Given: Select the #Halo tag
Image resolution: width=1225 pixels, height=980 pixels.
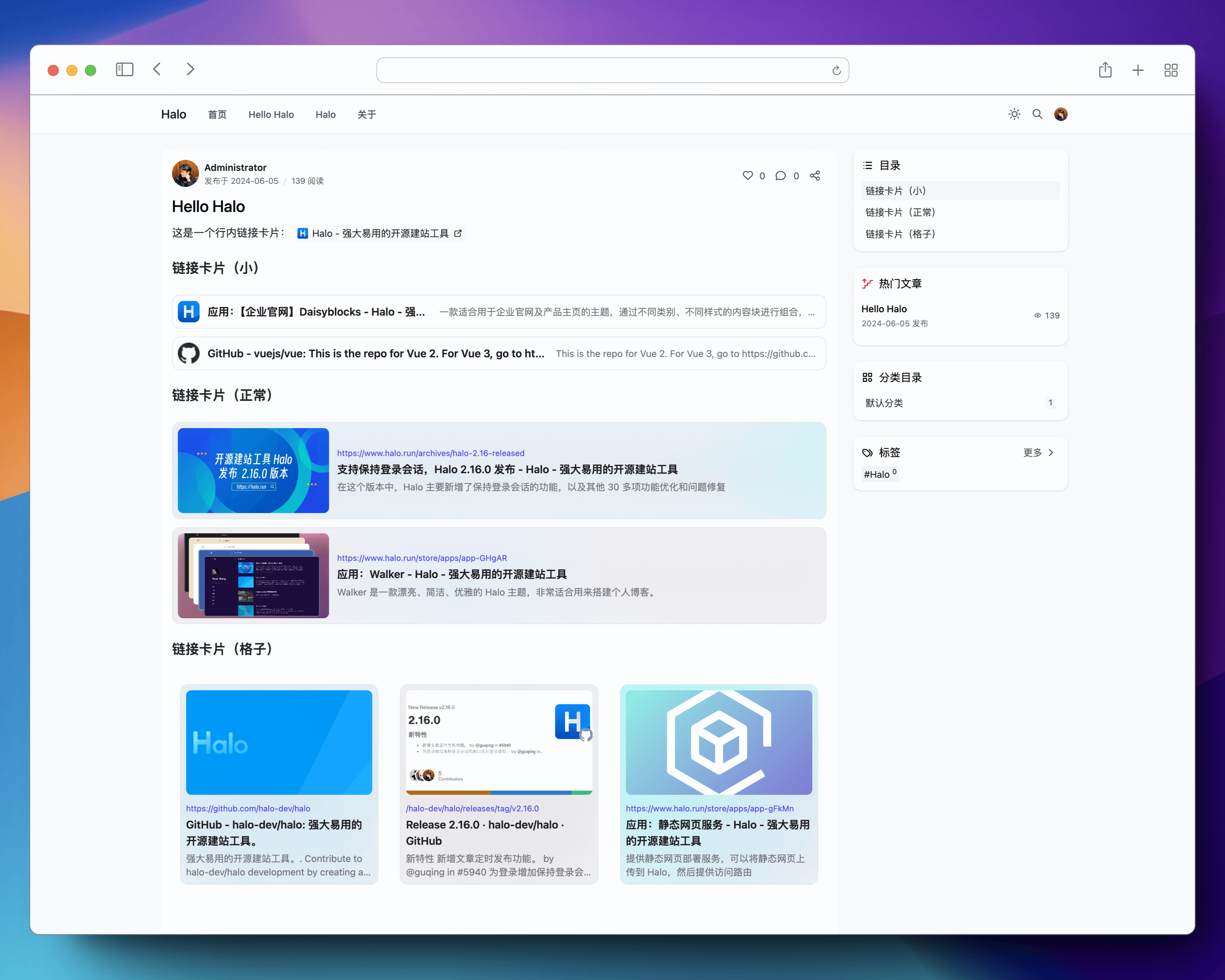Looking at the screenshot, I should (x=880, y=474).
